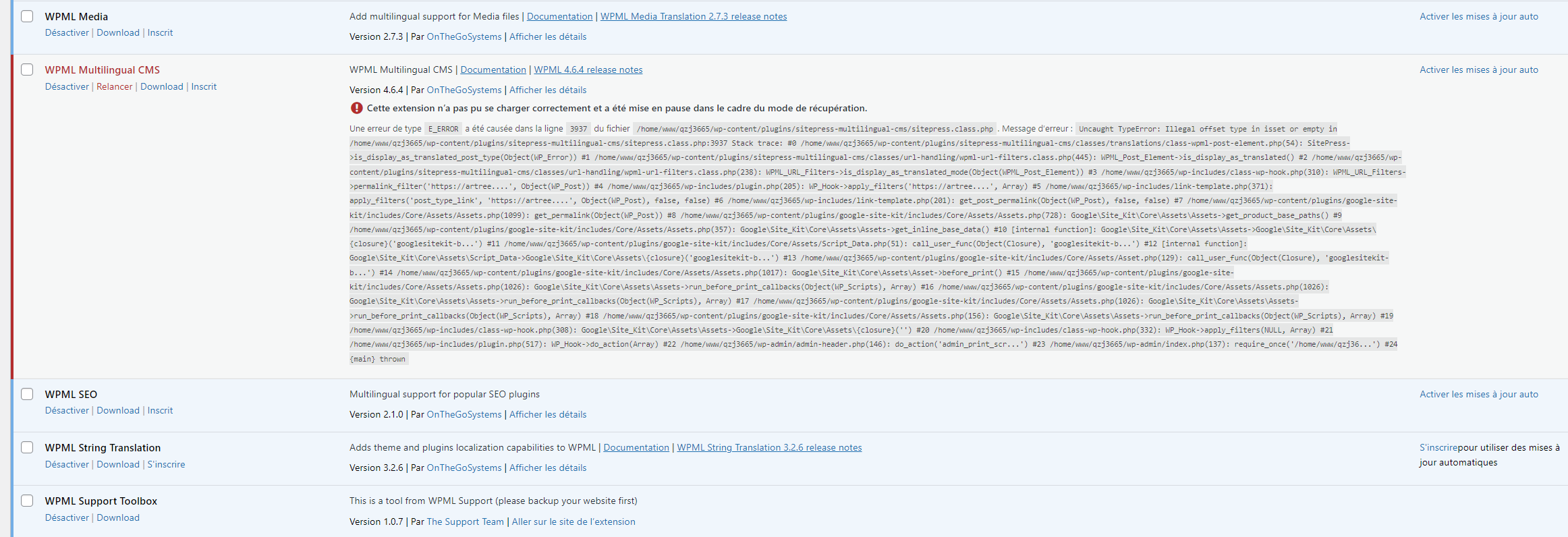Open OnTheGoSystems link for WPML String Translation
The width and height of the screenshot is (1568, 537).
pos(464,468)
